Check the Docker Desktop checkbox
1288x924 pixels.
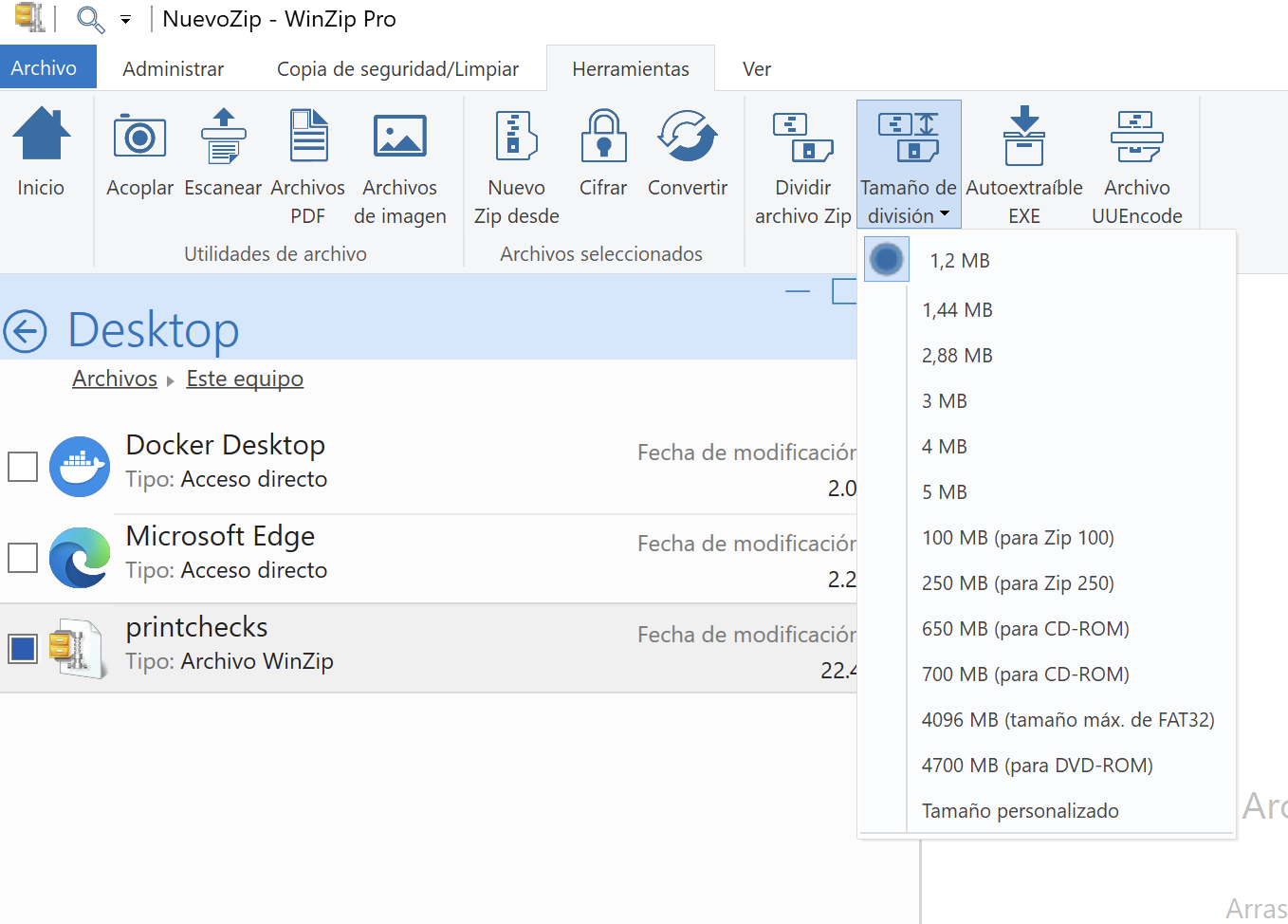23,467
